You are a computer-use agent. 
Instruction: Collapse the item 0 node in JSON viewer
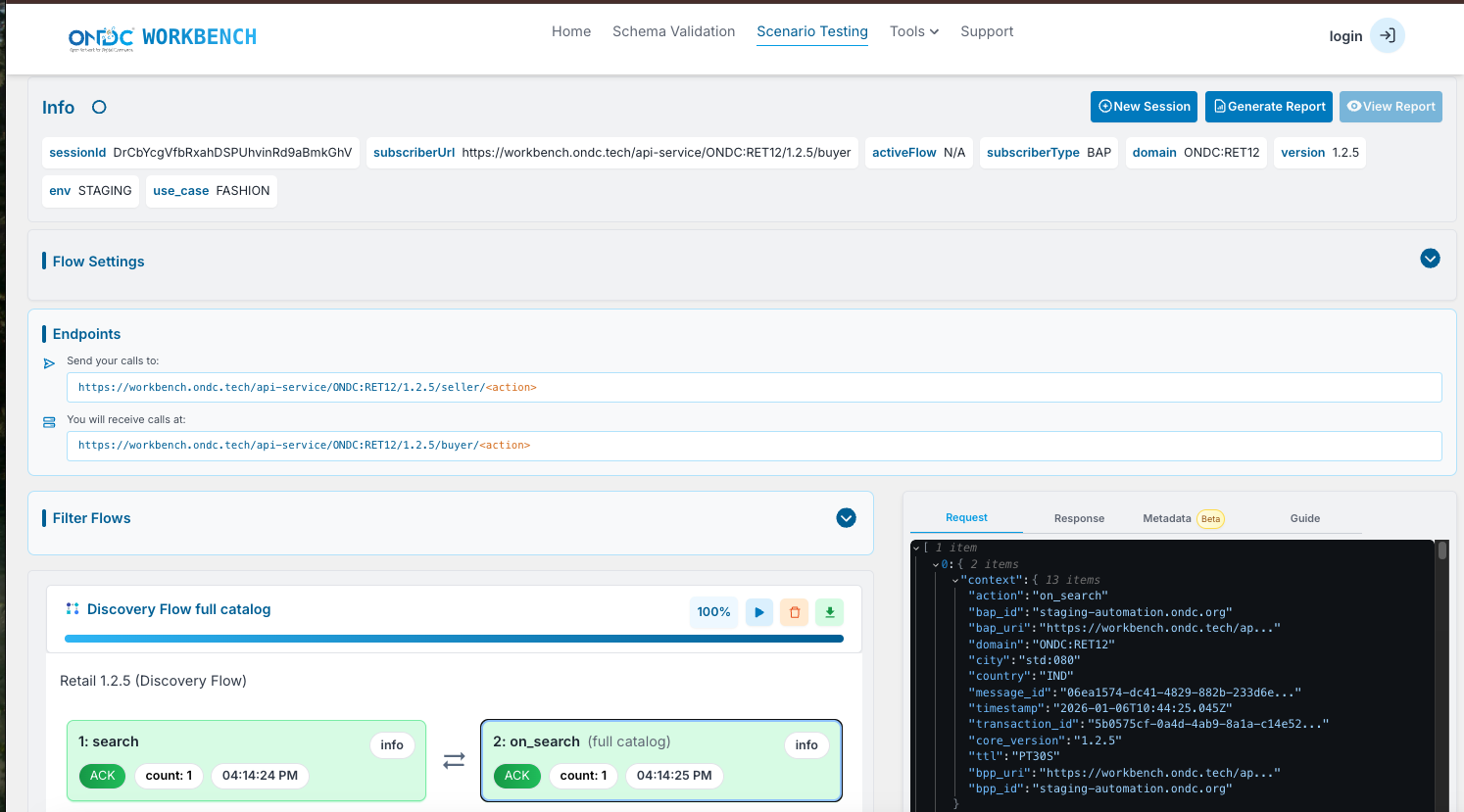click(x=935, y=564)
